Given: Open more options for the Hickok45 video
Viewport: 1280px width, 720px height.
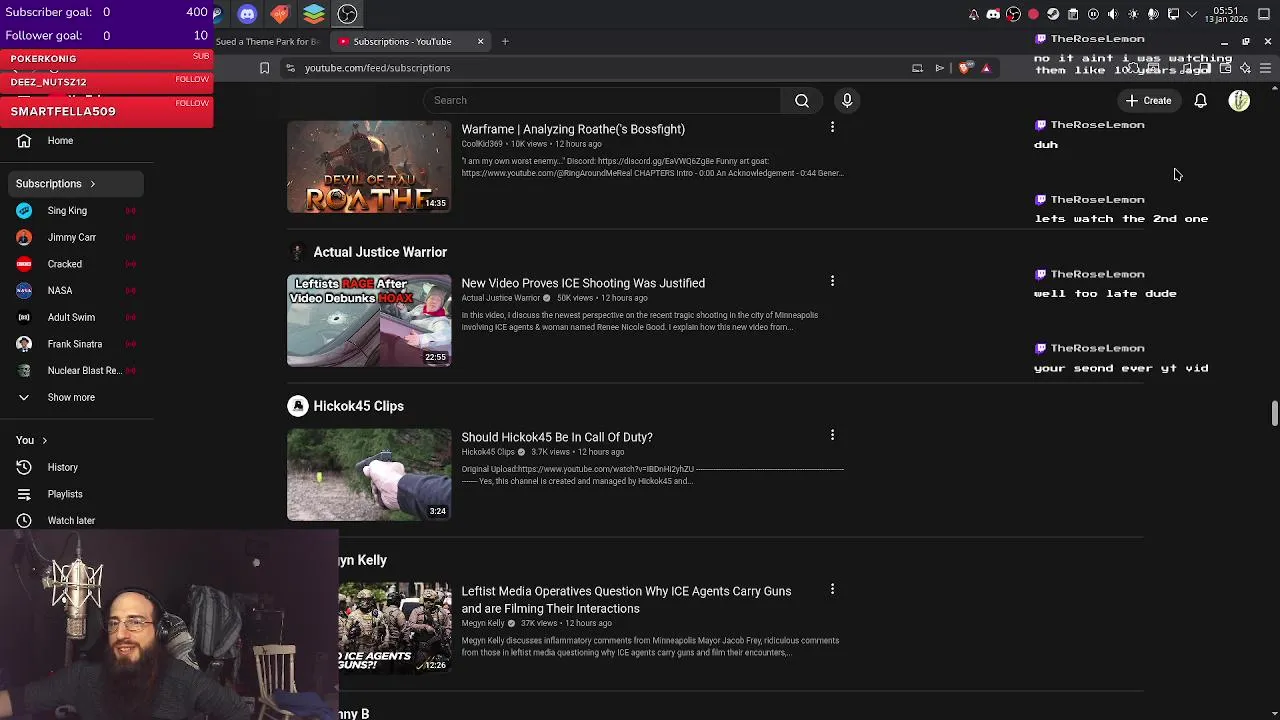Looking at the screenshot, I should point(832,435).
